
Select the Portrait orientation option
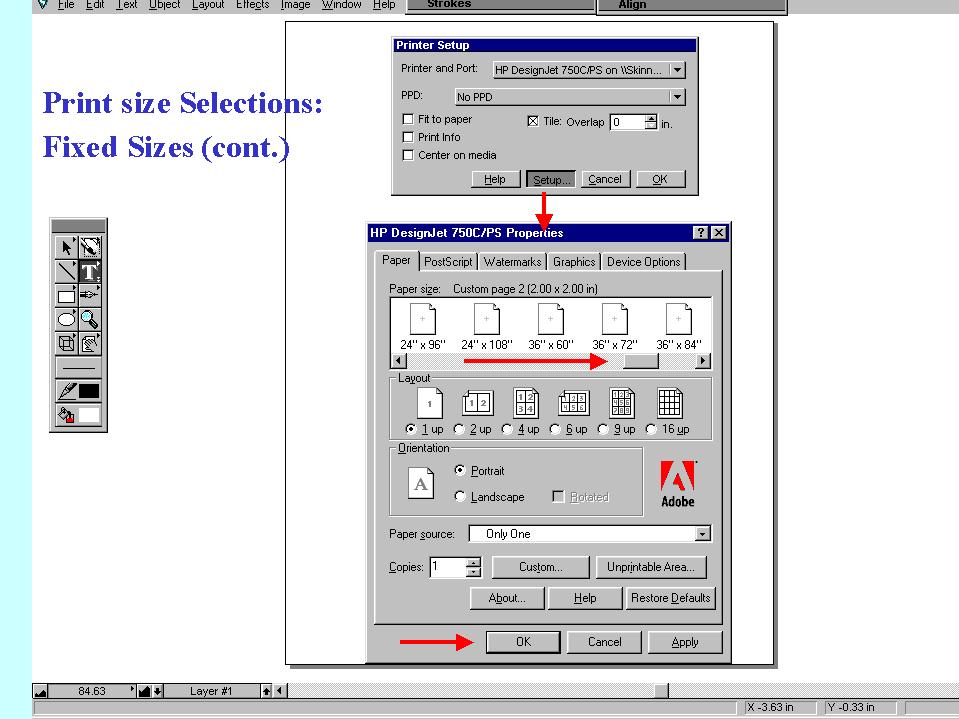click(x=460, y=470)
